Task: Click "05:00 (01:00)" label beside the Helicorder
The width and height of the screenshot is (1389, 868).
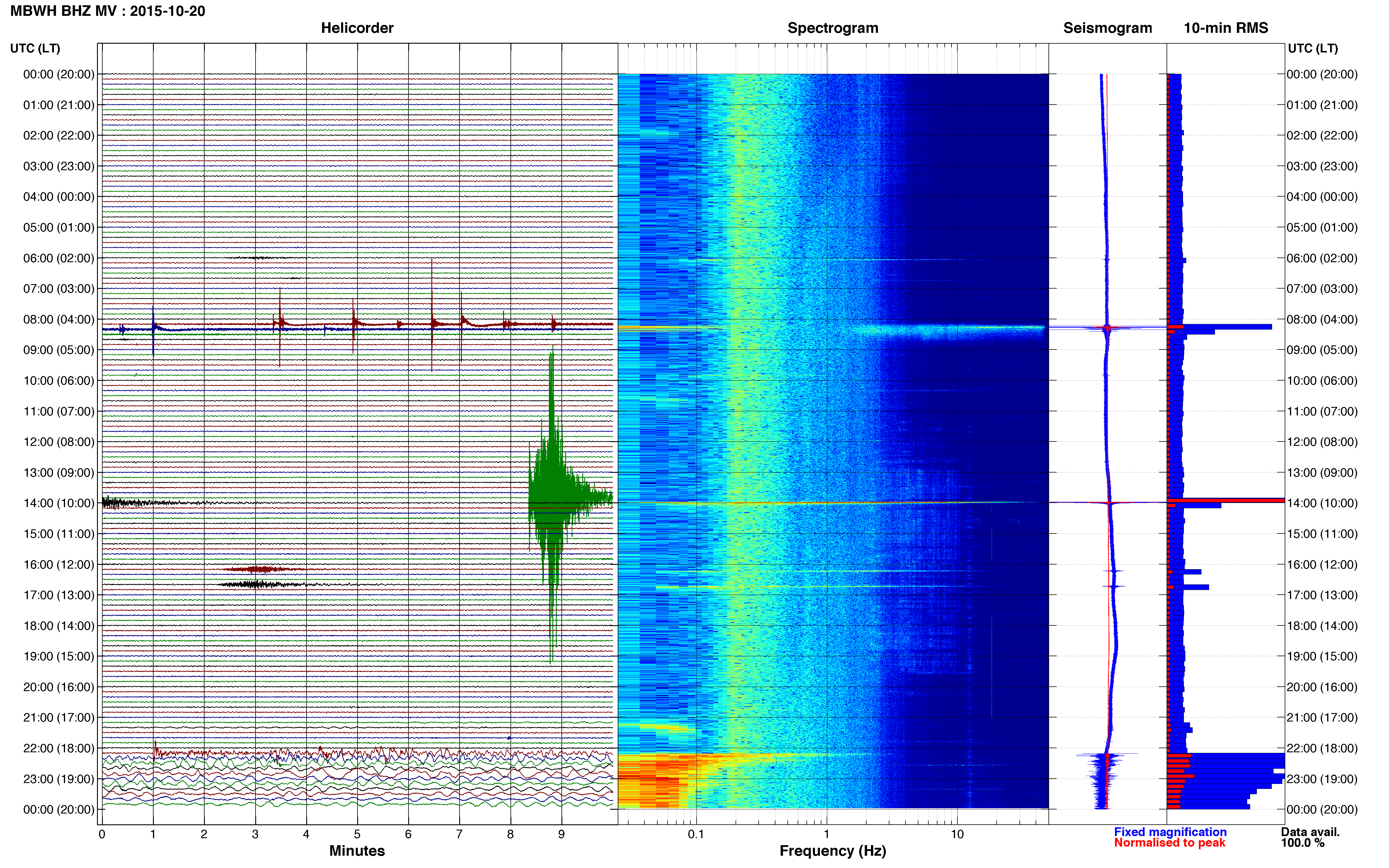Action: pos(59,227)
